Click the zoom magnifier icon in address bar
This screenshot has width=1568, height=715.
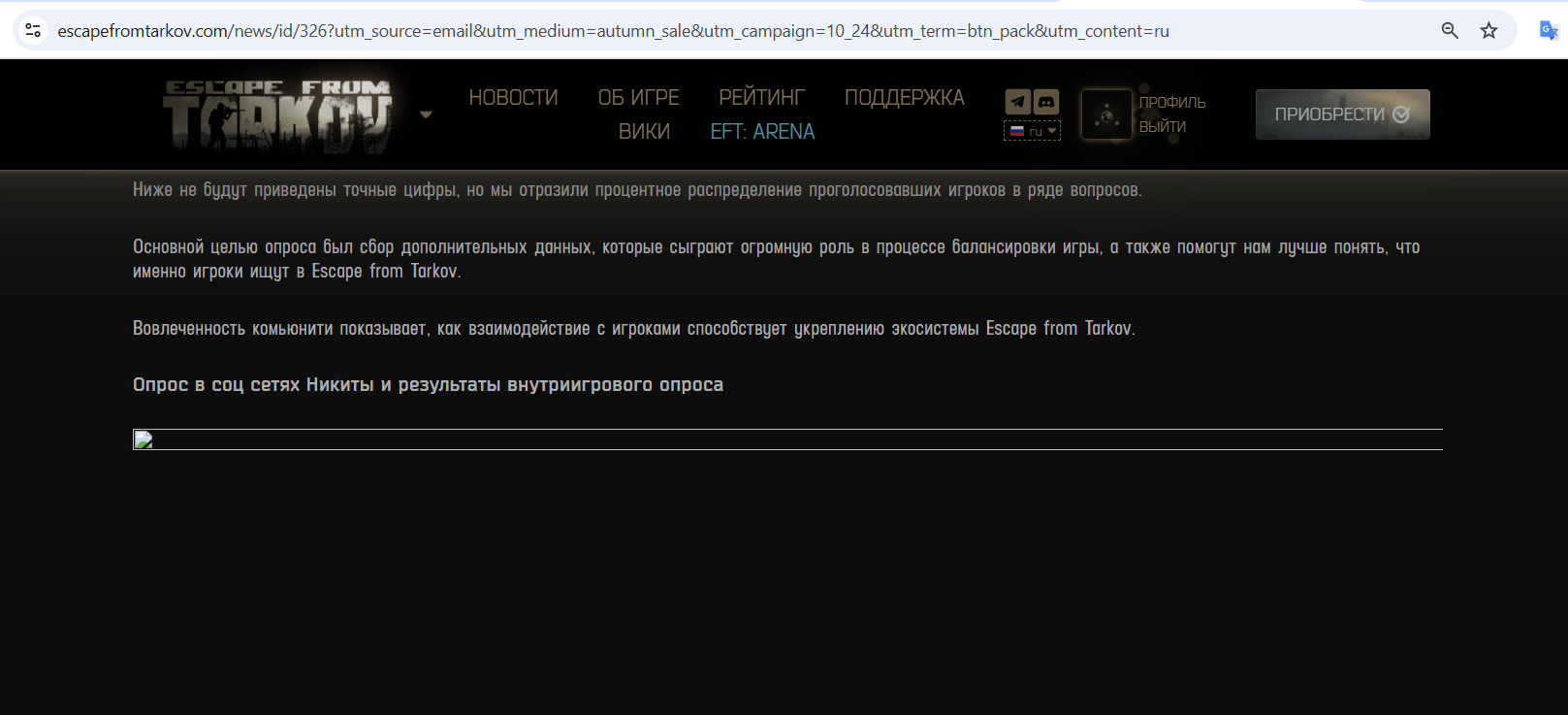click(1450, 30)
